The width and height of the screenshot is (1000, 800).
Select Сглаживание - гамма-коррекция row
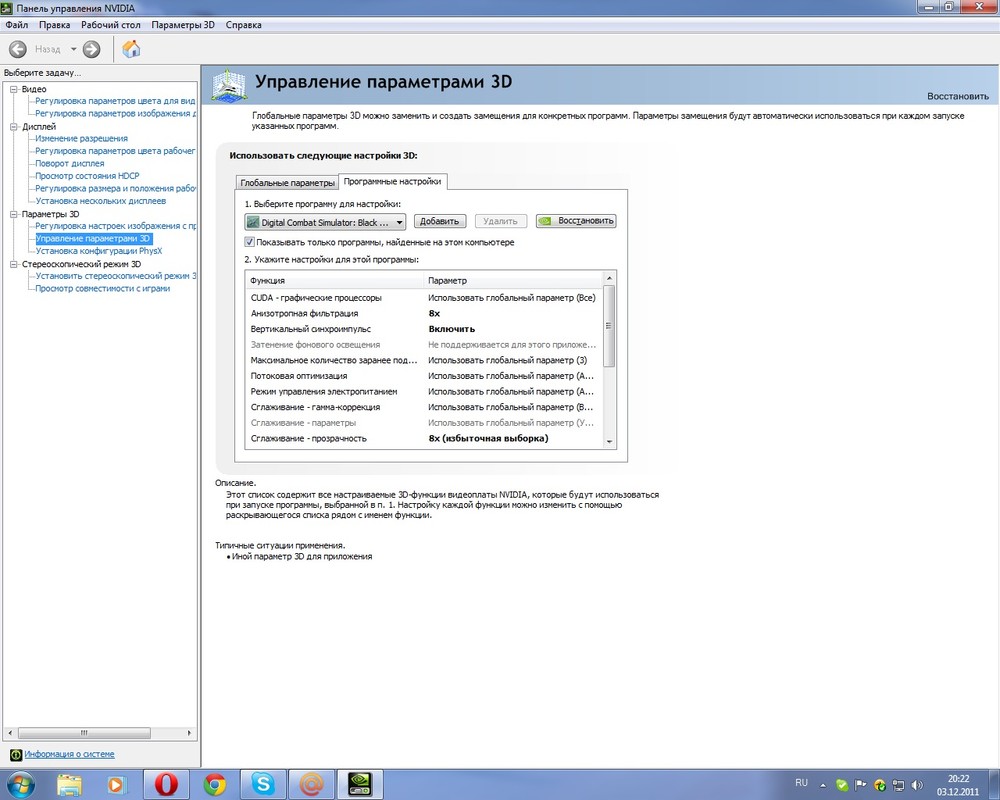click(423, 407)
